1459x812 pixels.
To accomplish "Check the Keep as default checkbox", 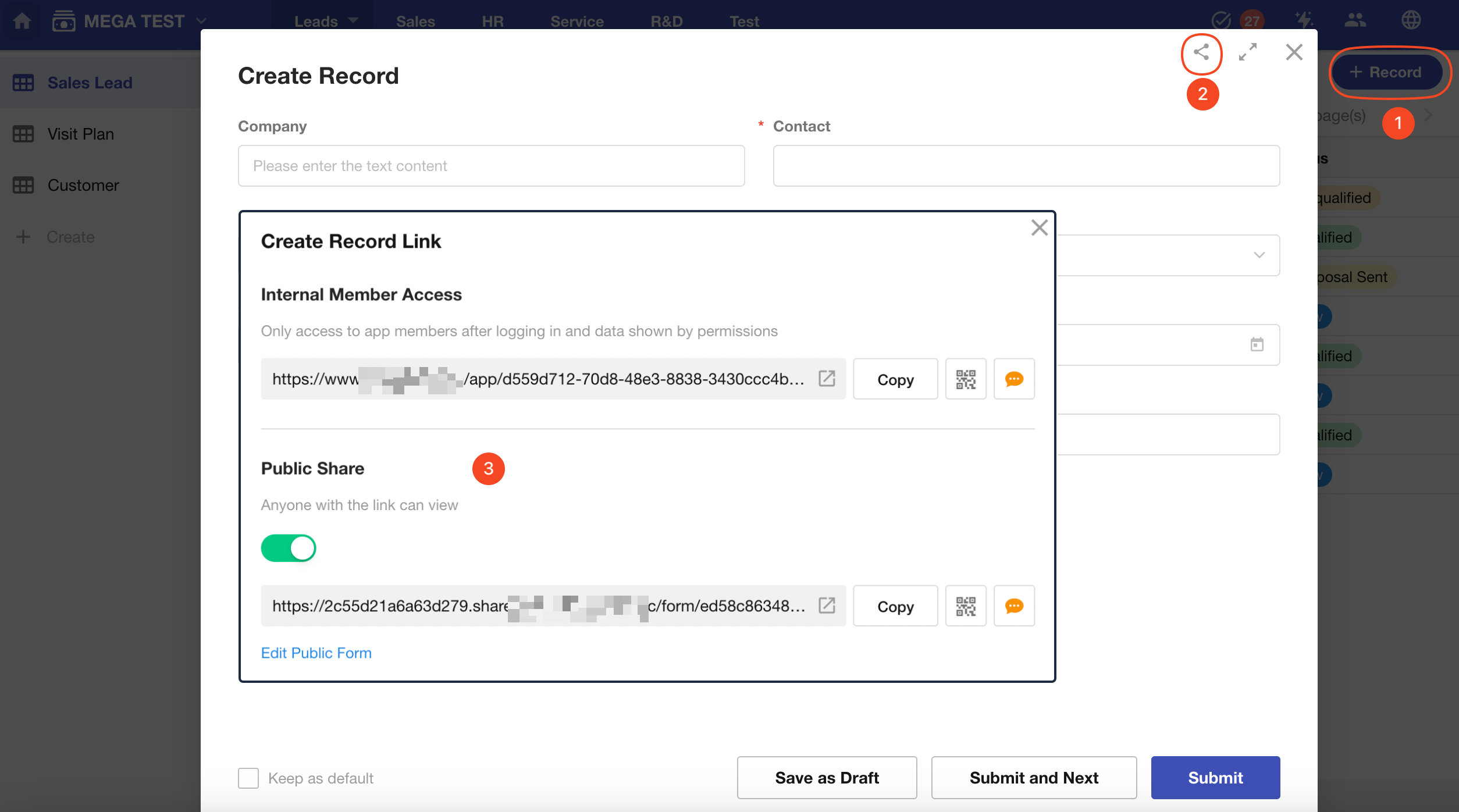I will 248,778.
